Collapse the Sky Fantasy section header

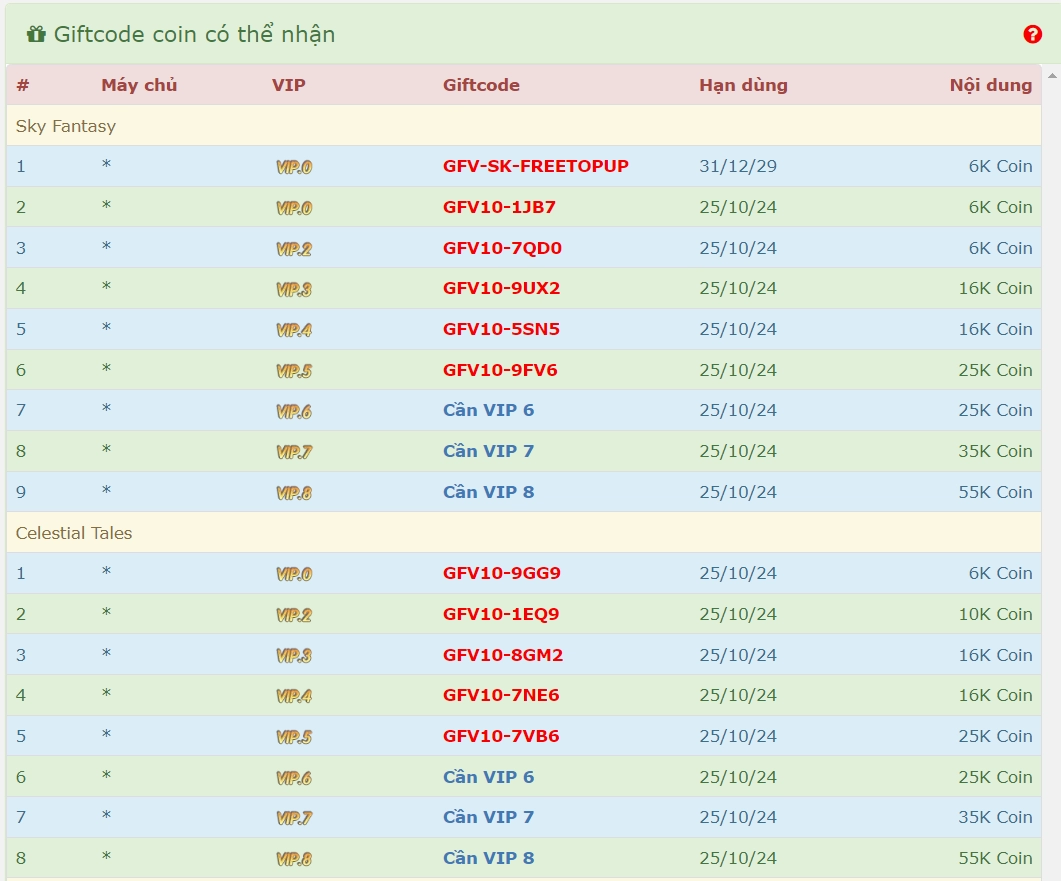(x=66, y=126)
